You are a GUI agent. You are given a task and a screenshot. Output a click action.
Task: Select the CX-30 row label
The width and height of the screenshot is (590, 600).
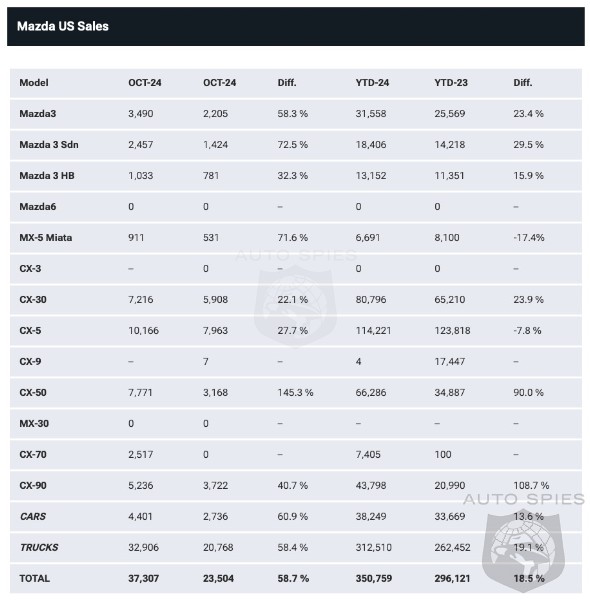coord(33,300)
